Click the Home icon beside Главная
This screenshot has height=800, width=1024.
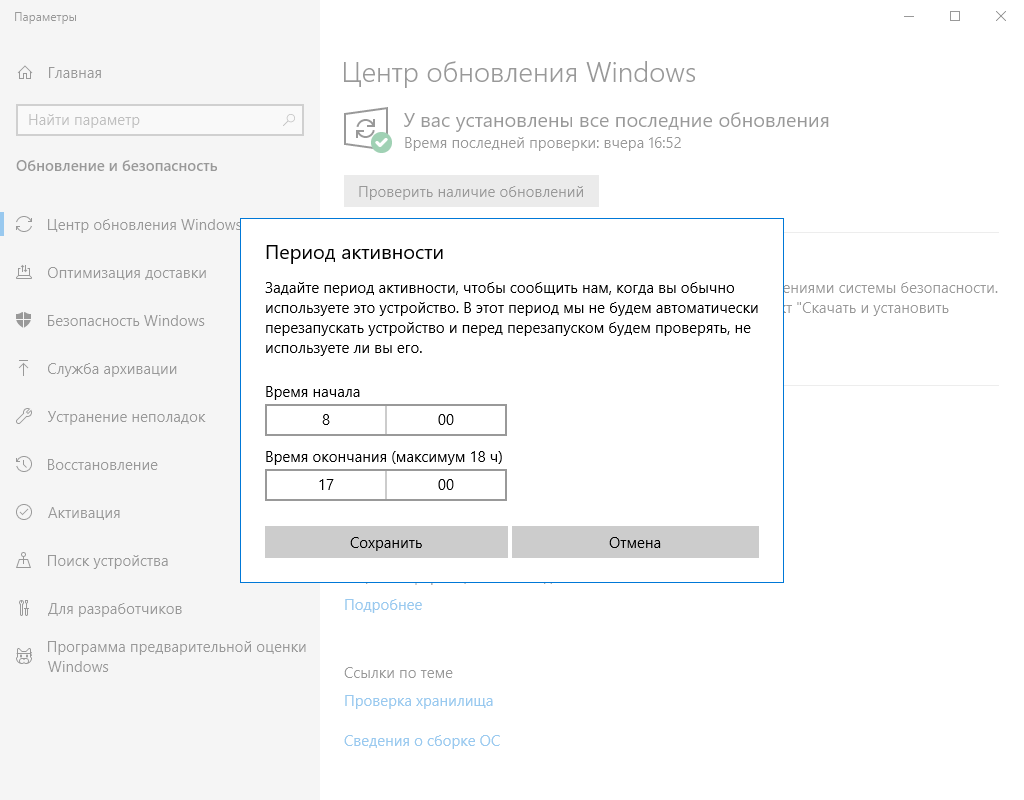[x=25, y=73]
